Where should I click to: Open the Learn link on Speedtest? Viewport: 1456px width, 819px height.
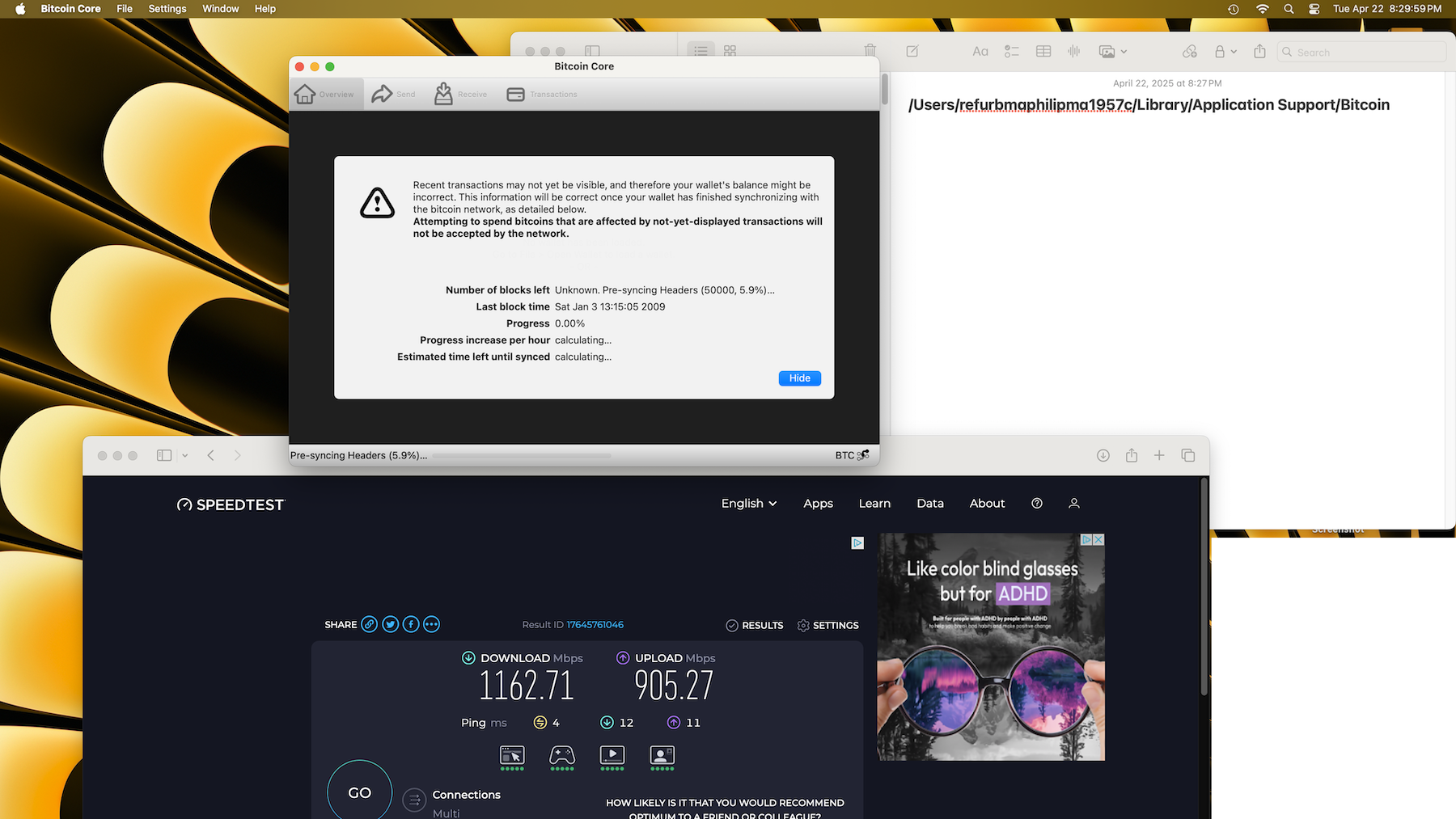tap(874, 503)
